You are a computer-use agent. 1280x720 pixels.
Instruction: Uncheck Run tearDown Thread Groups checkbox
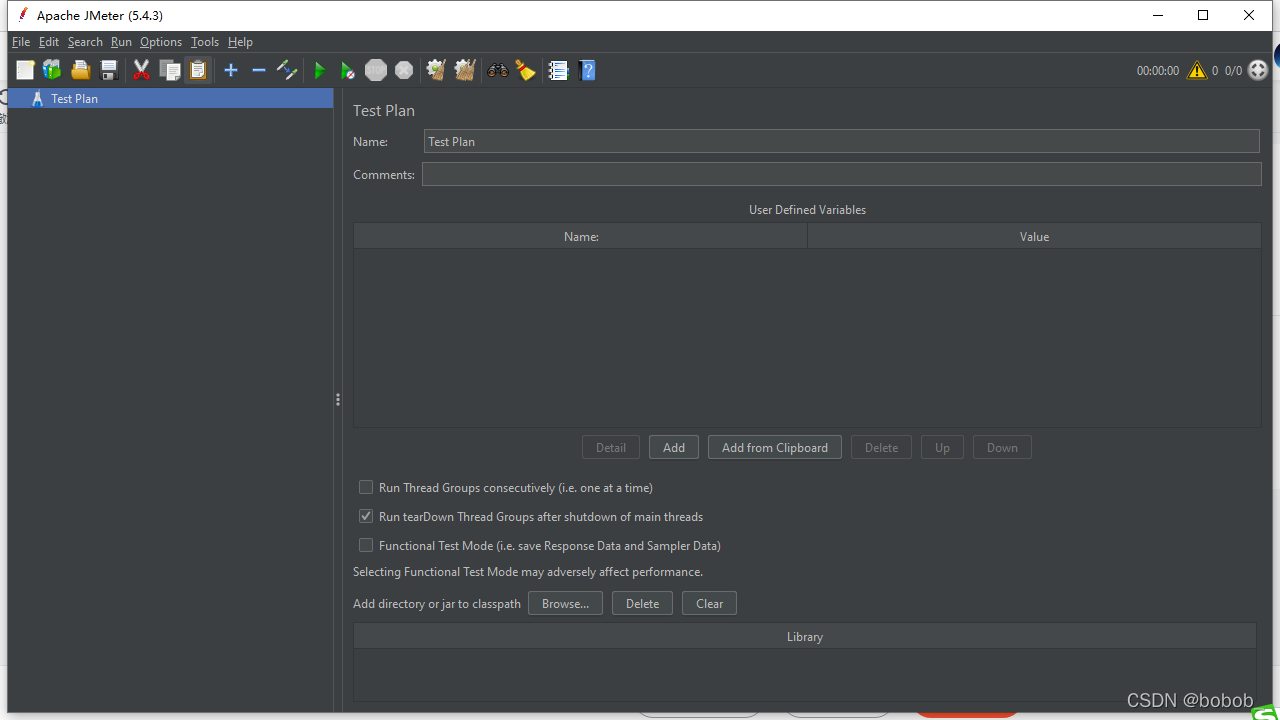coord(366,517)
